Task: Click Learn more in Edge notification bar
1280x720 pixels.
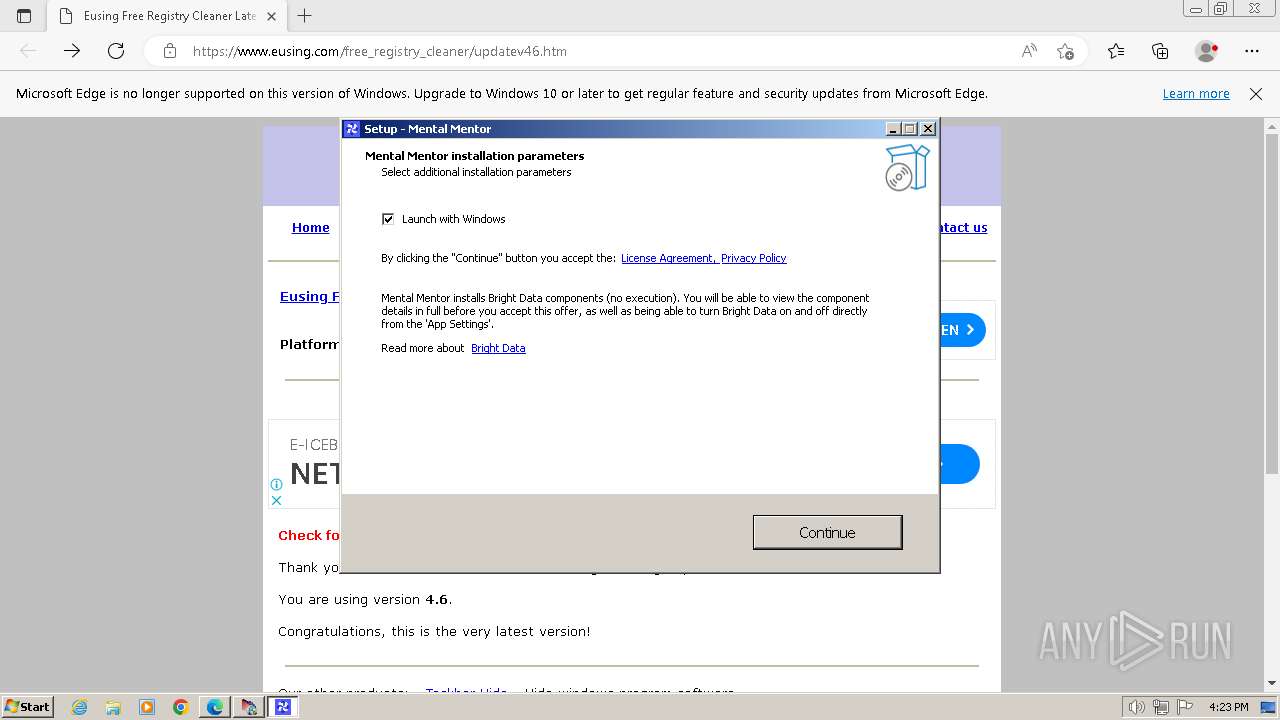Action: 1196,94
